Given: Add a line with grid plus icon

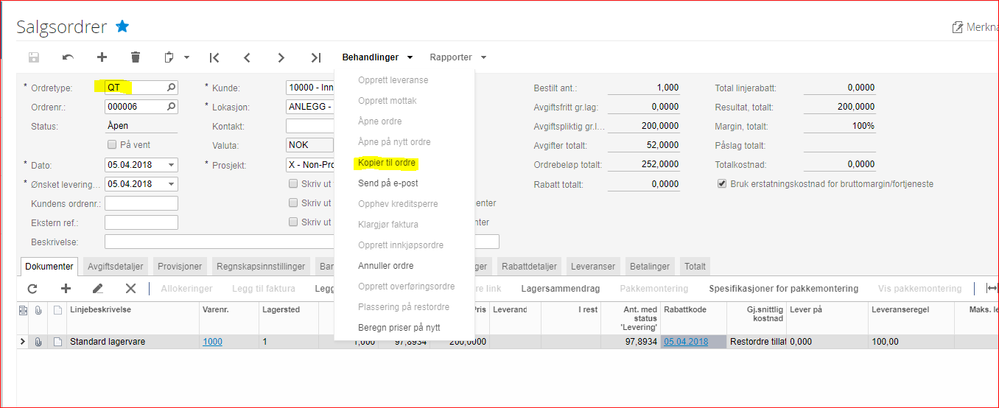Looking at the screenshot, I should coord(66,289).
